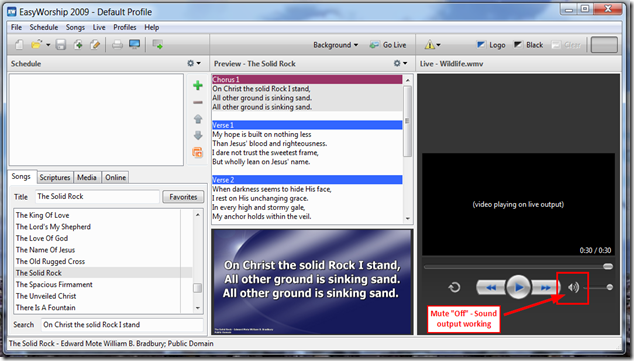This screenshot has height=361, width=634.
Task: Select There Is A Fountain song
Action: (45, 308)
